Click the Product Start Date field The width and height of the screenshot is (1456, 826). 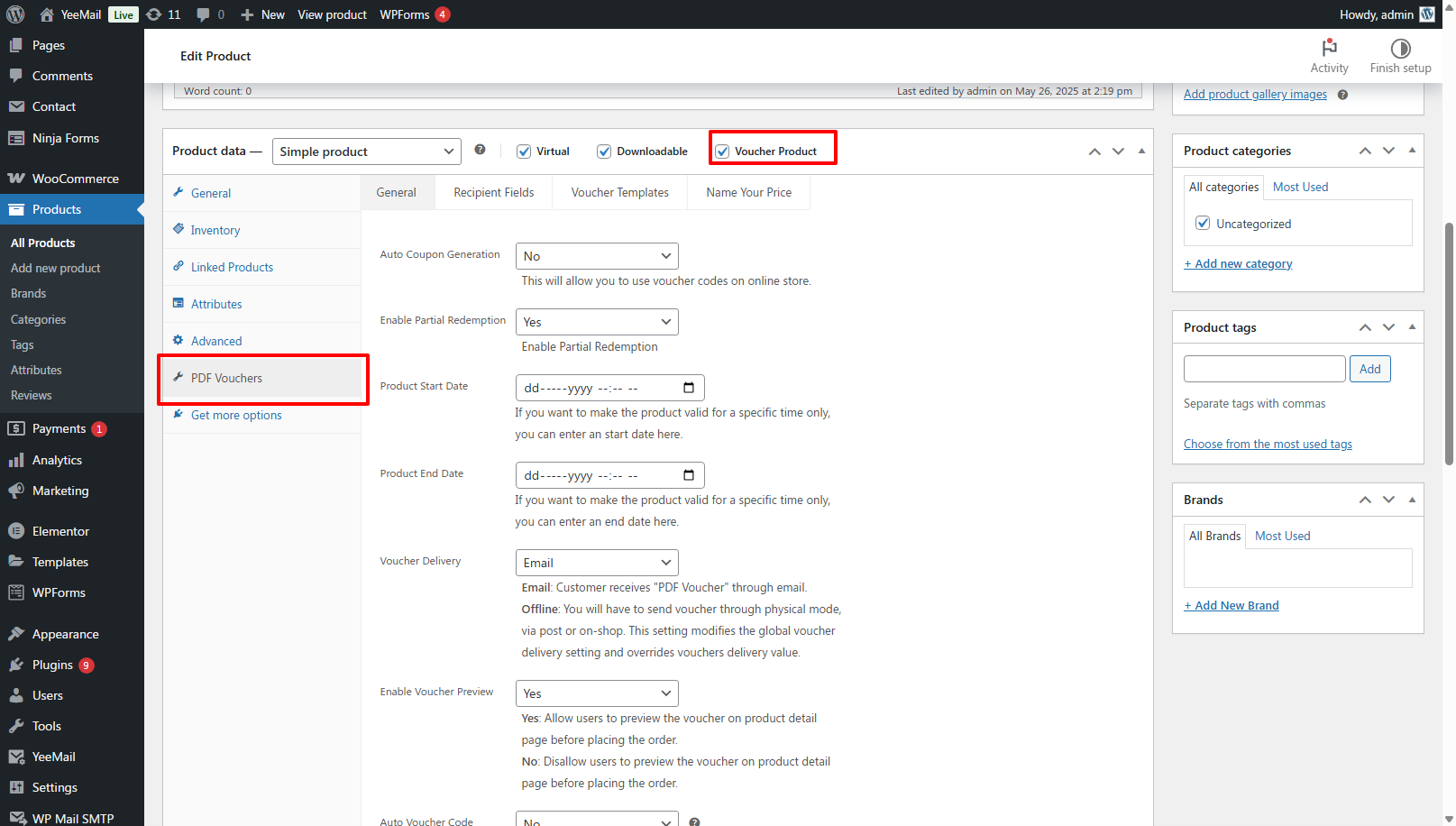coord(609,388)
